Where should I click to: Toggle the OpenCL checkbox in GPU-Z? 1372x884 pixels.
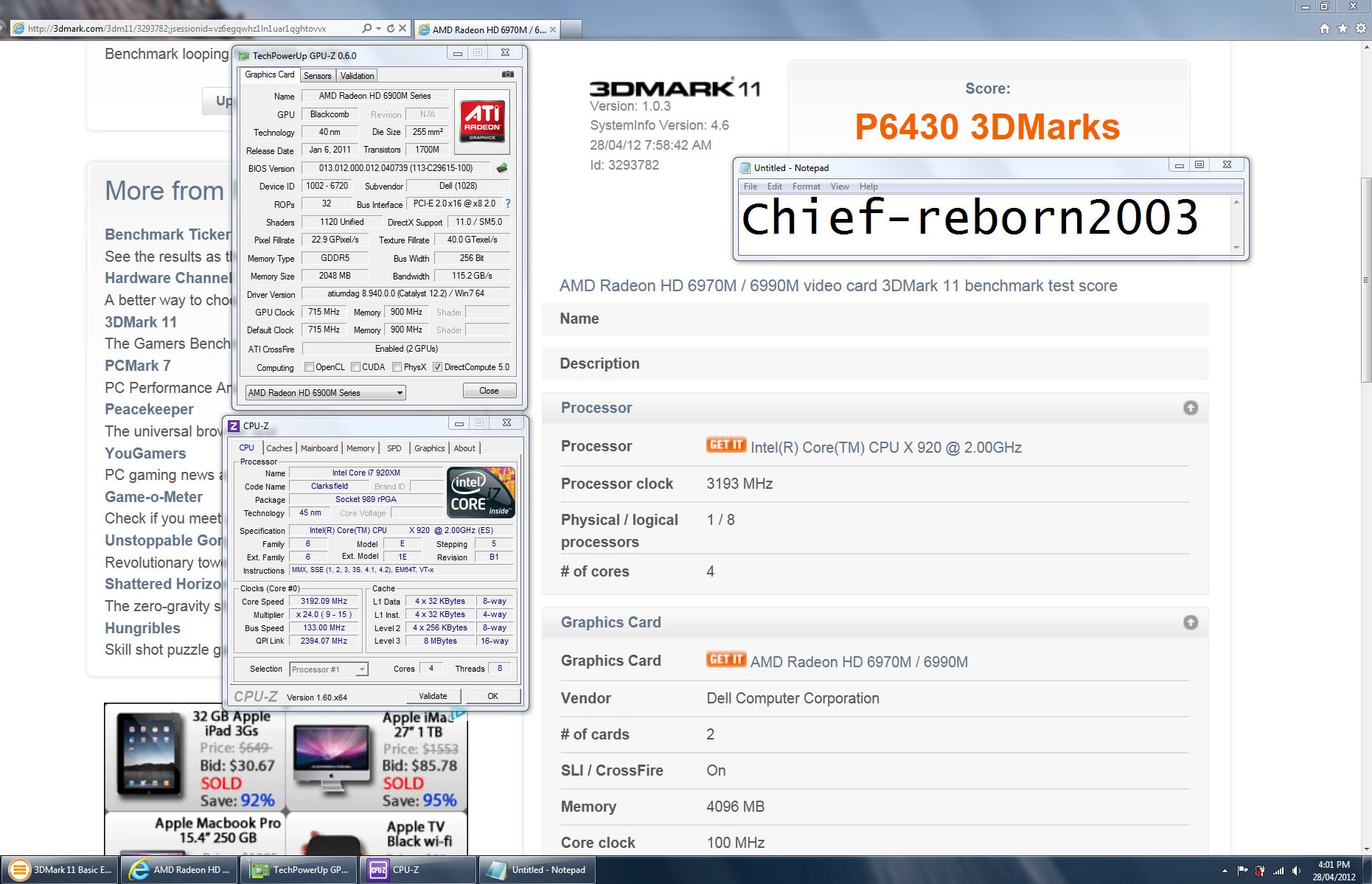coord(309,367)
